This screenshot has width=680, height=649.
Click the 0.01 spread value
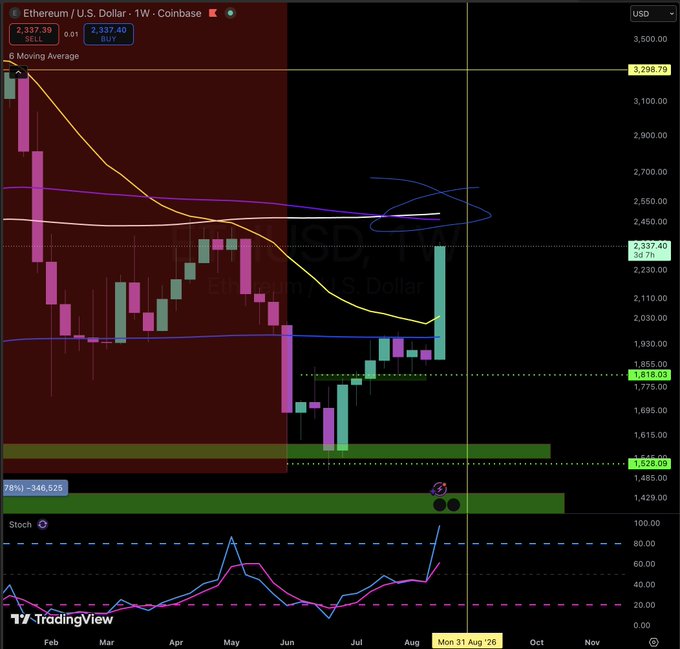pos(71,34)
